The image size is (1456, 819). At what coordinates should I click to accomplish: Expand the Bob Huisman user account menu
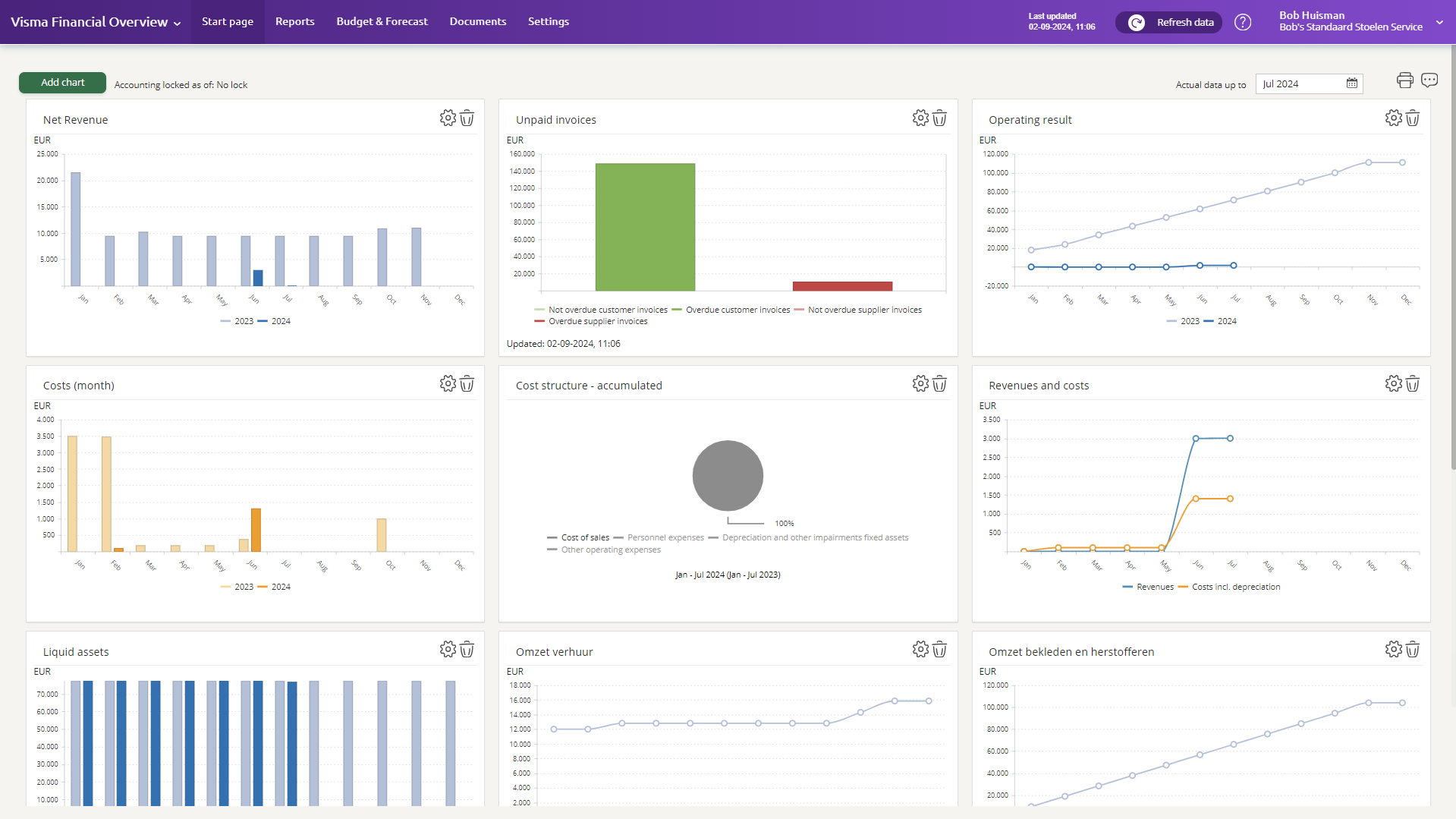(1360, 21)
